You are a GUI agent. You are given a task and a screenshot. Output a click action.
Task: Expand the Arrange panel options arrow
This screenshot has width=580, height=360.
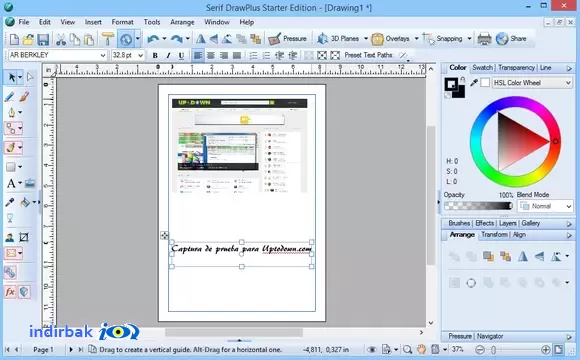569,235
